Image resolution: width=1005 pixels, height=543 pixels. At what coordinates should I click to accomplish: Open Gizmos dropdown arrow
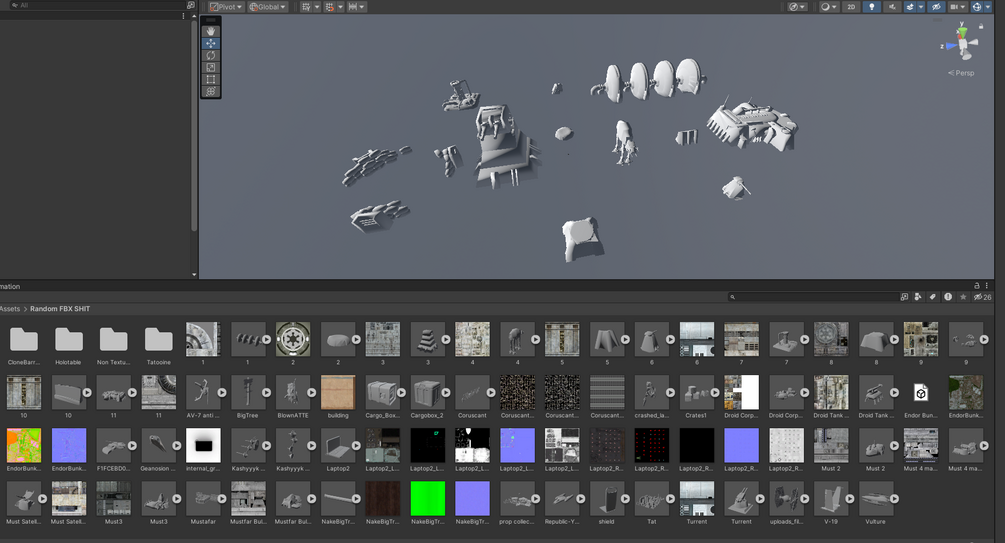click(x=988, y=7)
